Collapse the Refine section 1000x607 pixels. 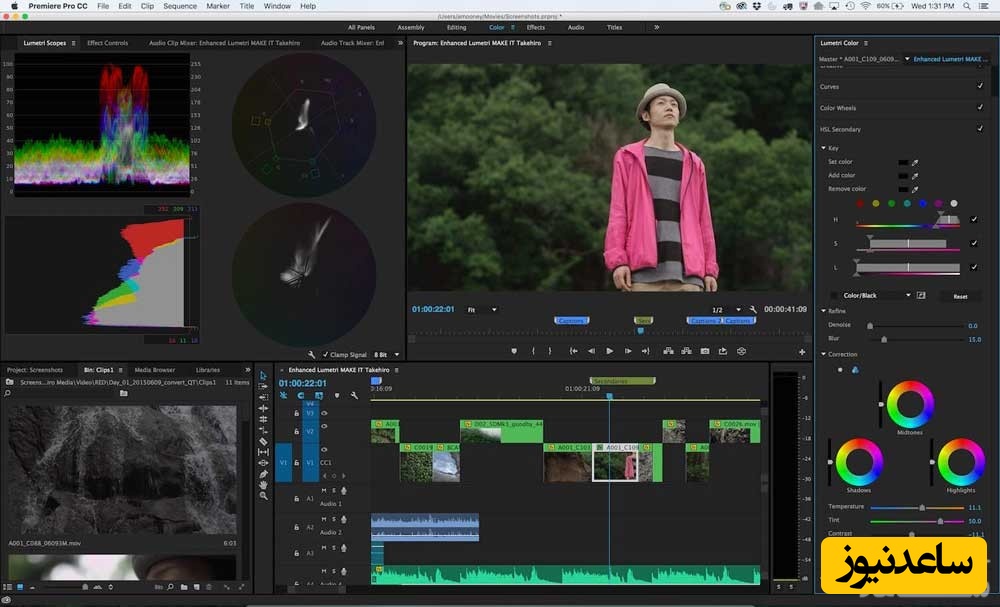click(x=823, y=311)
